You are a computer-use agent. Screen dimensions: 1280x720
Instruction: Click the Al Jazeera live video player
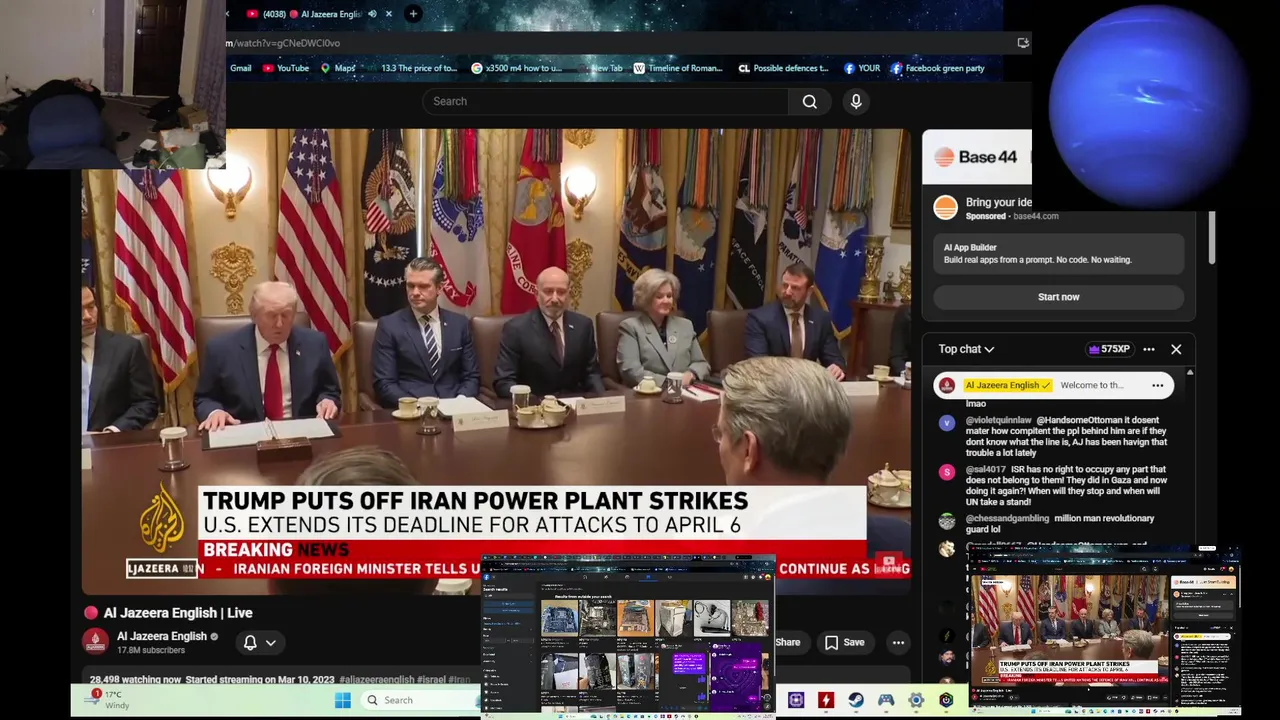[496, 361]
